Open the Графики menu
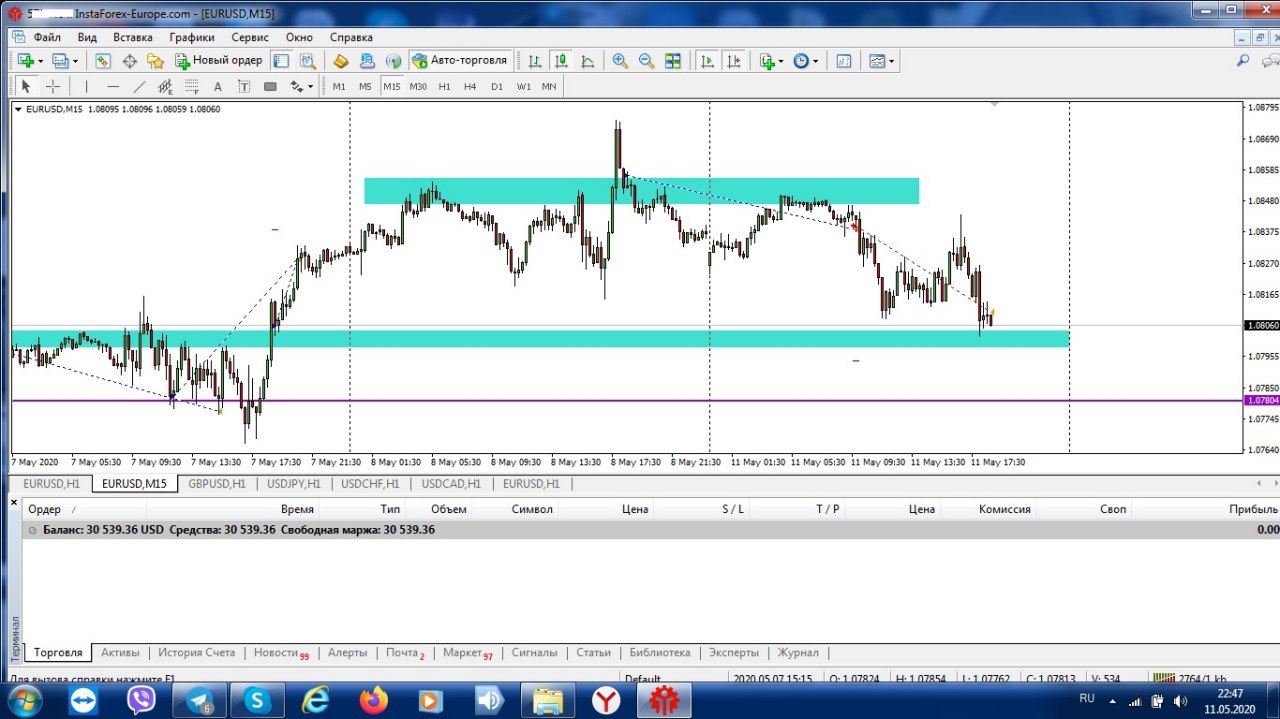The height and width of the screenshot is (719, 1280). coord(192,37)
